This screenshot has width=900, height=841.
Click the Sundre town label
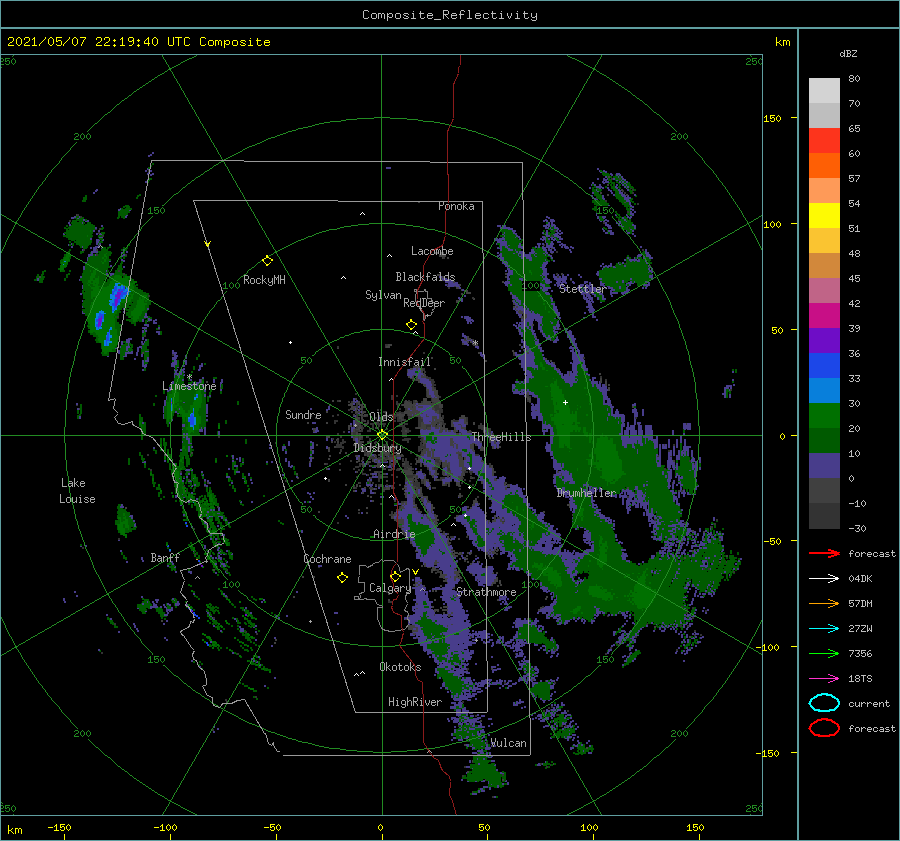[303, 414]
